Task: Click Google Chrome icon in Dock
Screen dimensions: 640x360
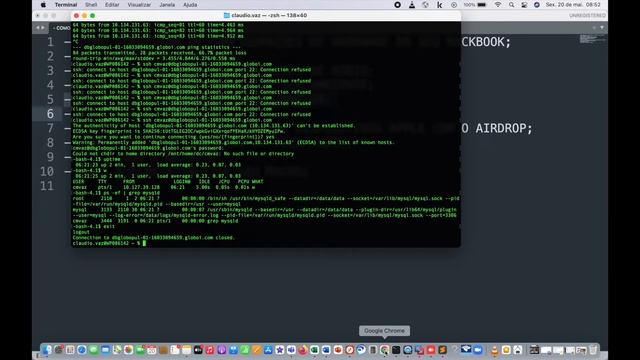Action: click(384, 350)
